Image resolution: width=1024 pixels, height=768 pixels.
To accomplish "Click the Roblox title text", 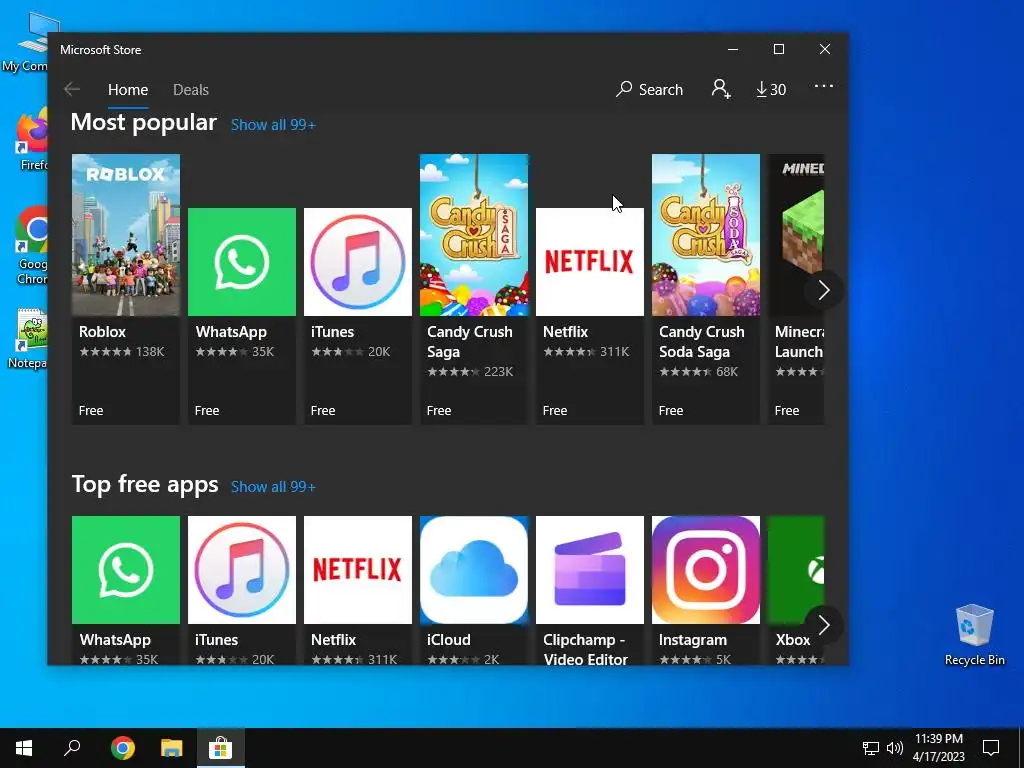I will (103, 332).
